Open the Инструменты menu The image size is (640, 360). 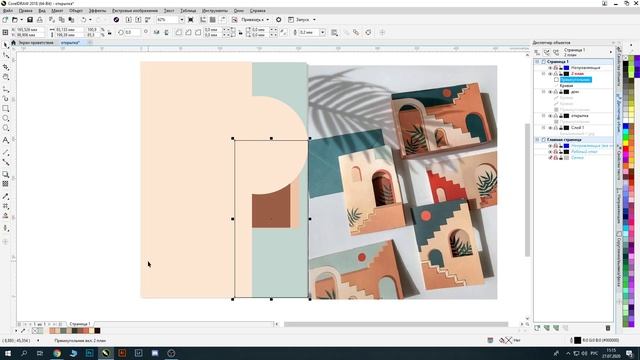[x=215, y=11]
